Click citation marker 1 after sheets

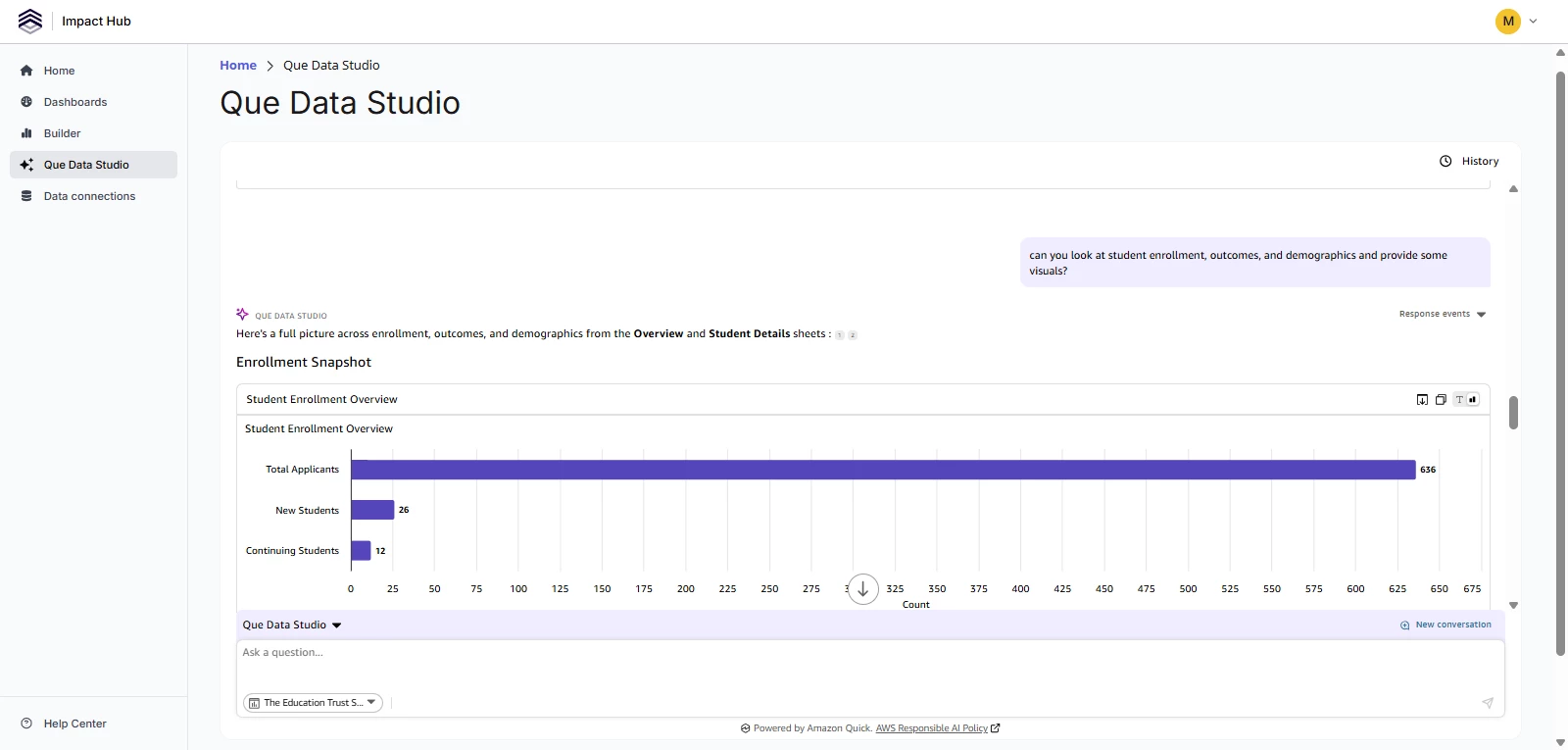(x=840, y=335)
